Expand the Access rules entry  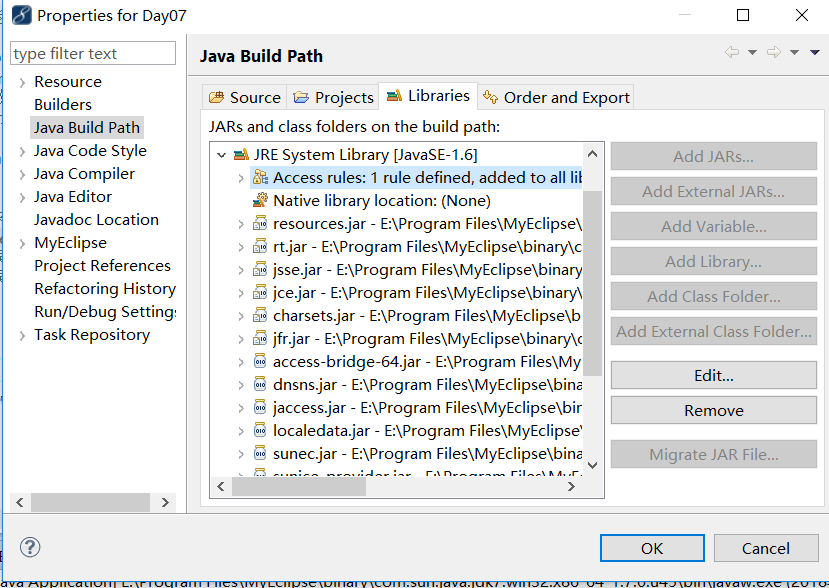coord(241,178)
